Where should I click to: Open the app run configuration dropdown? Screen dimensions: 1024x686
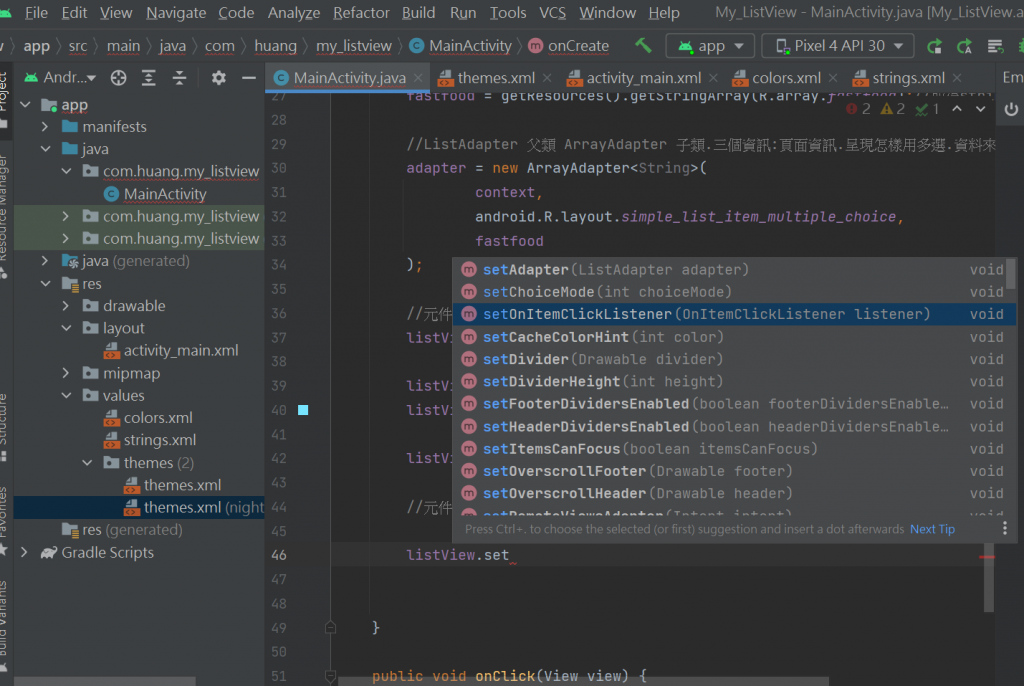pos(711,46)
